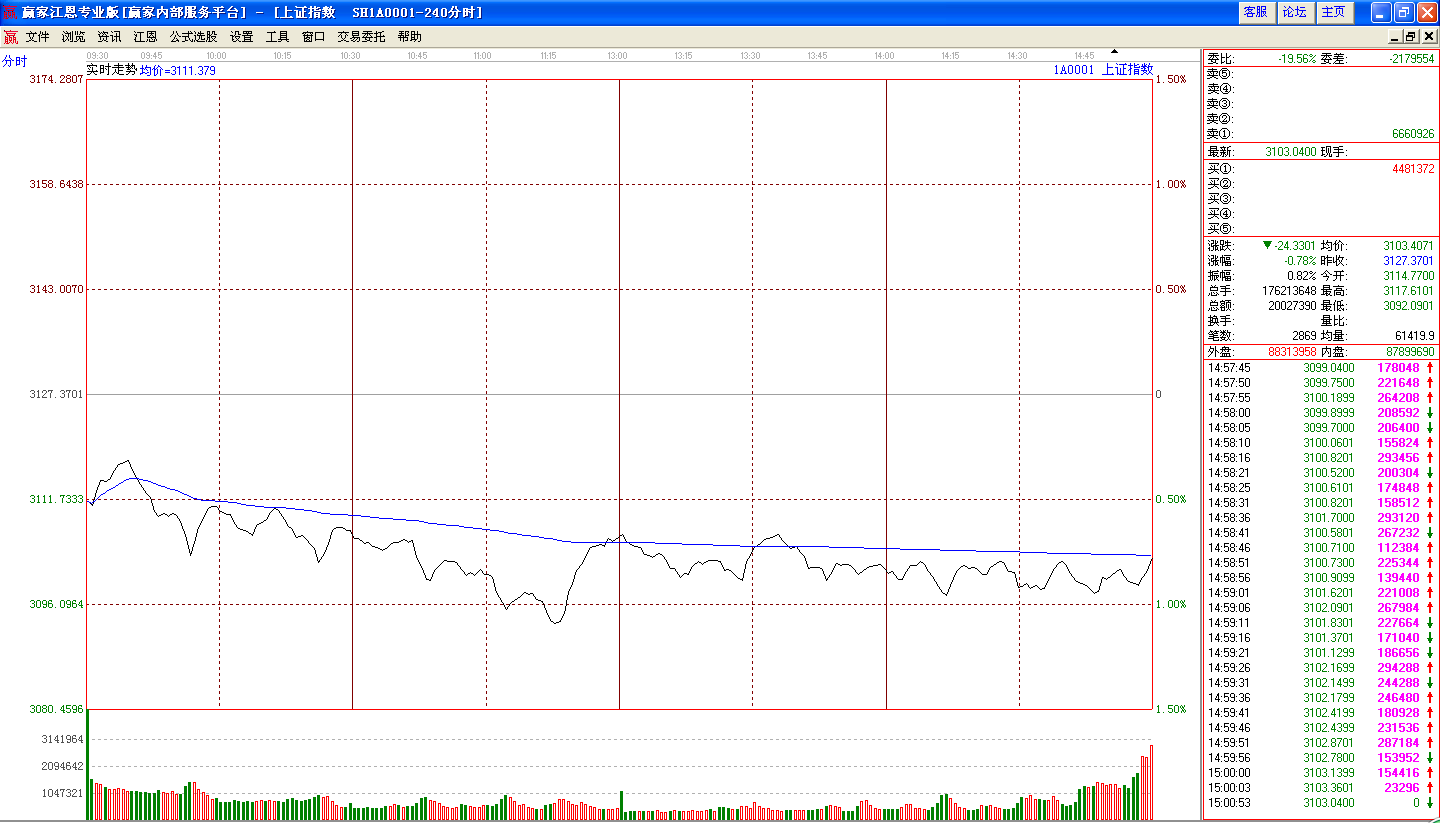Select the 14:59:51 tick row
The width and height of the screenshot is (1440, 823).
pos(1321,743)
